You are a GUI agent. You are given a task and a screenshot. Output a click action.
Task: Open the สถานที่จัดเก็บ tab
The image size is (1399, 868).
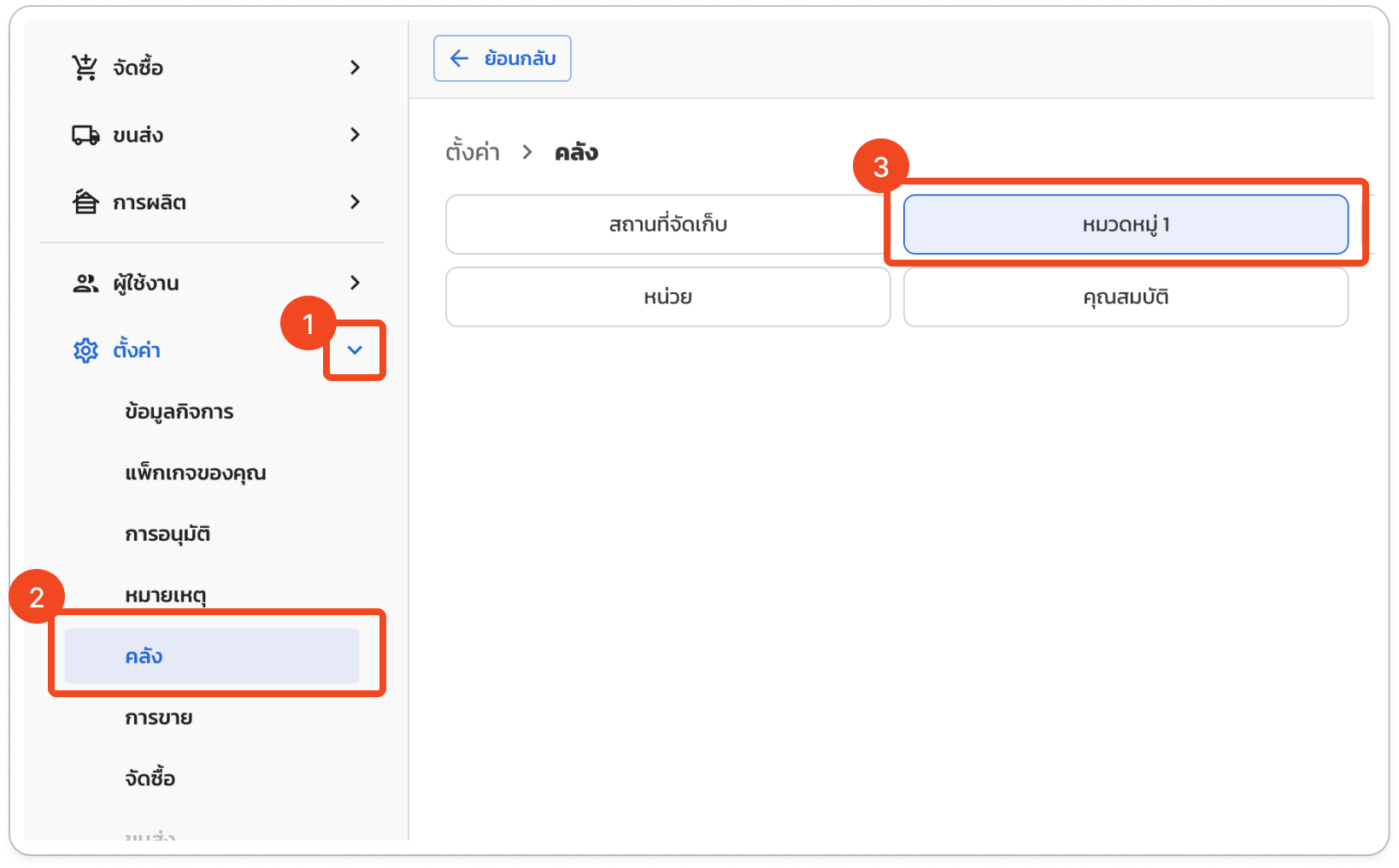(667, 225)
